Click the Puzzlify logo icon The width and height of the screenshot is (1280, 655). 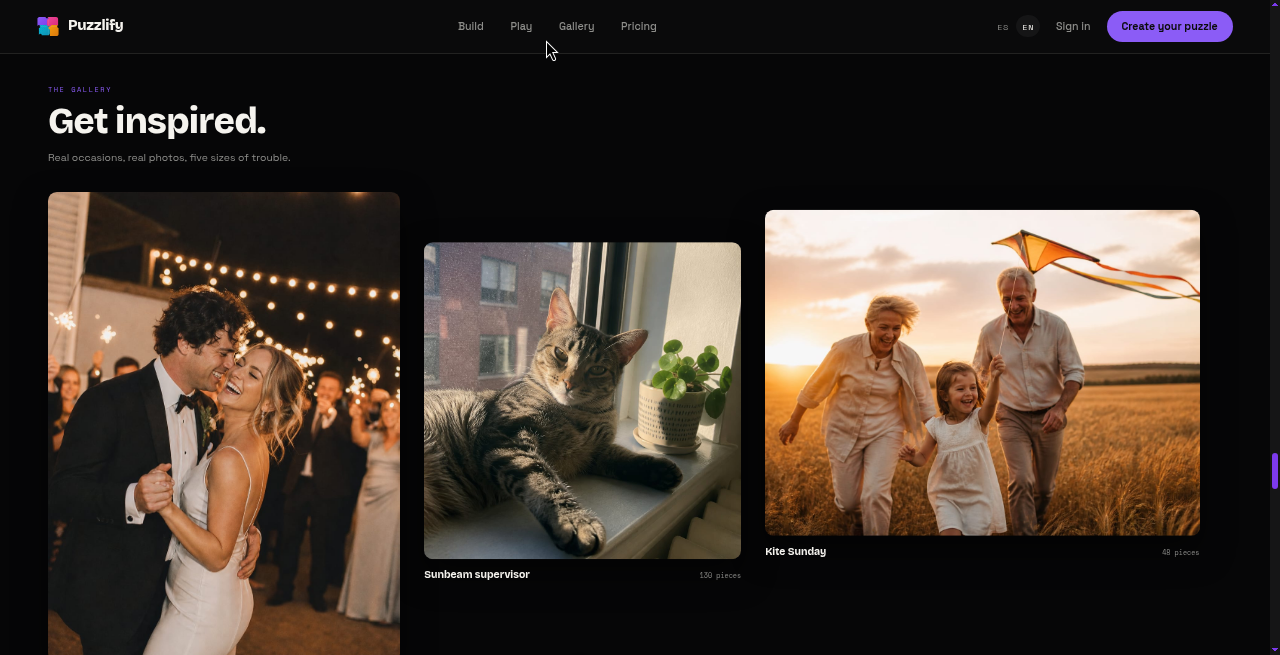tap(48, 26)
